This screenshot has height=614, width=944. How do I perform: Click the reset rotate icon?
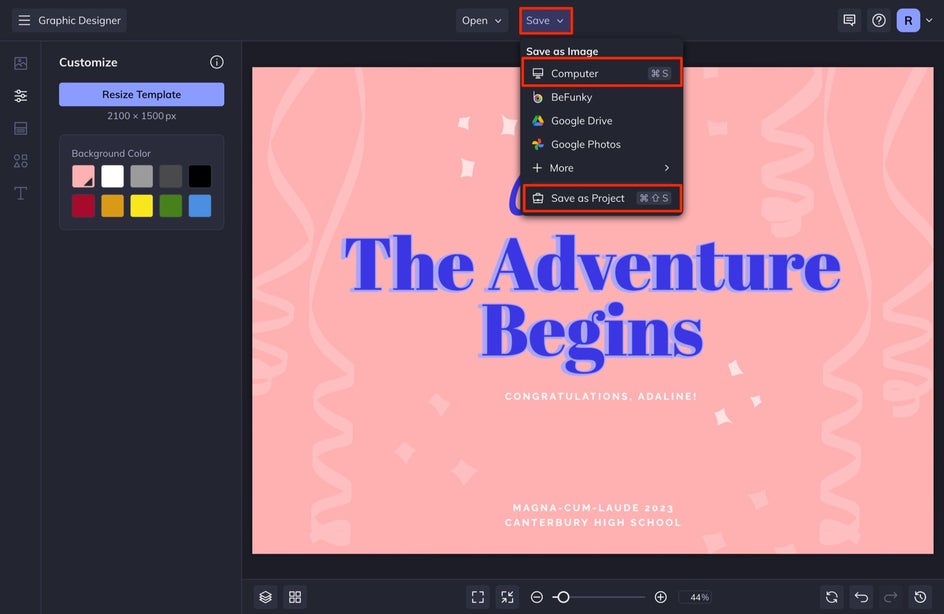tap(832, 597)
